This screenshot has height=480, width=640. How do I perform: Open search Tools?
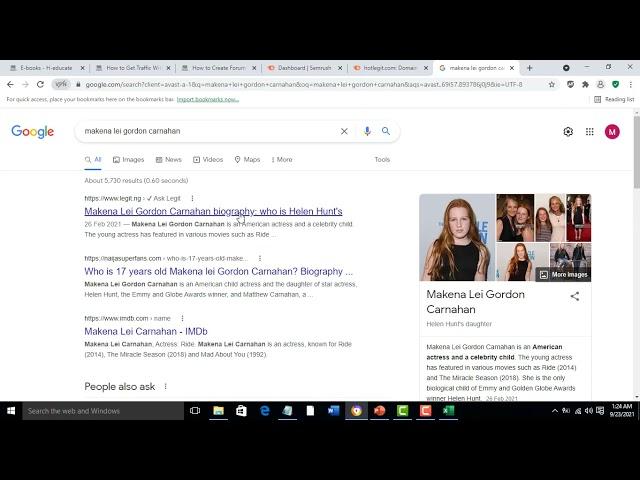coord(382,160)
